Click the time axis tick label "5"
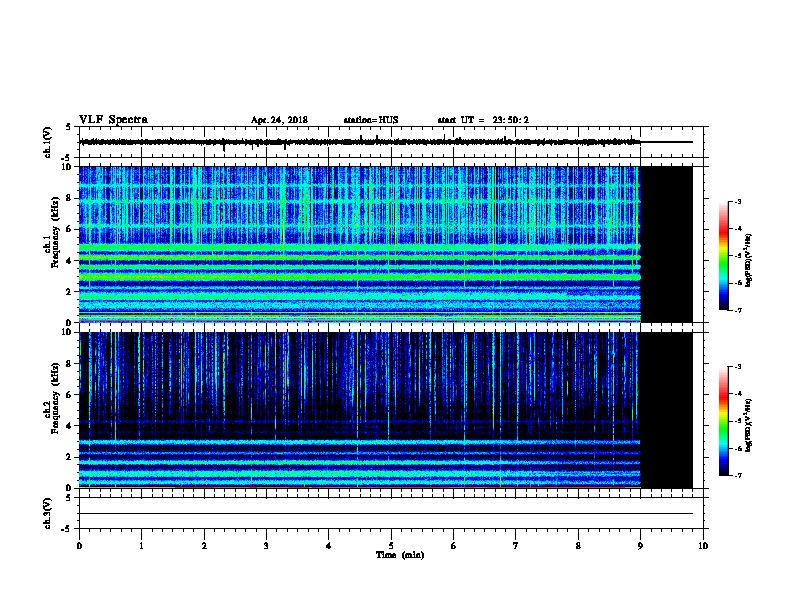 (x=391, y=545)
